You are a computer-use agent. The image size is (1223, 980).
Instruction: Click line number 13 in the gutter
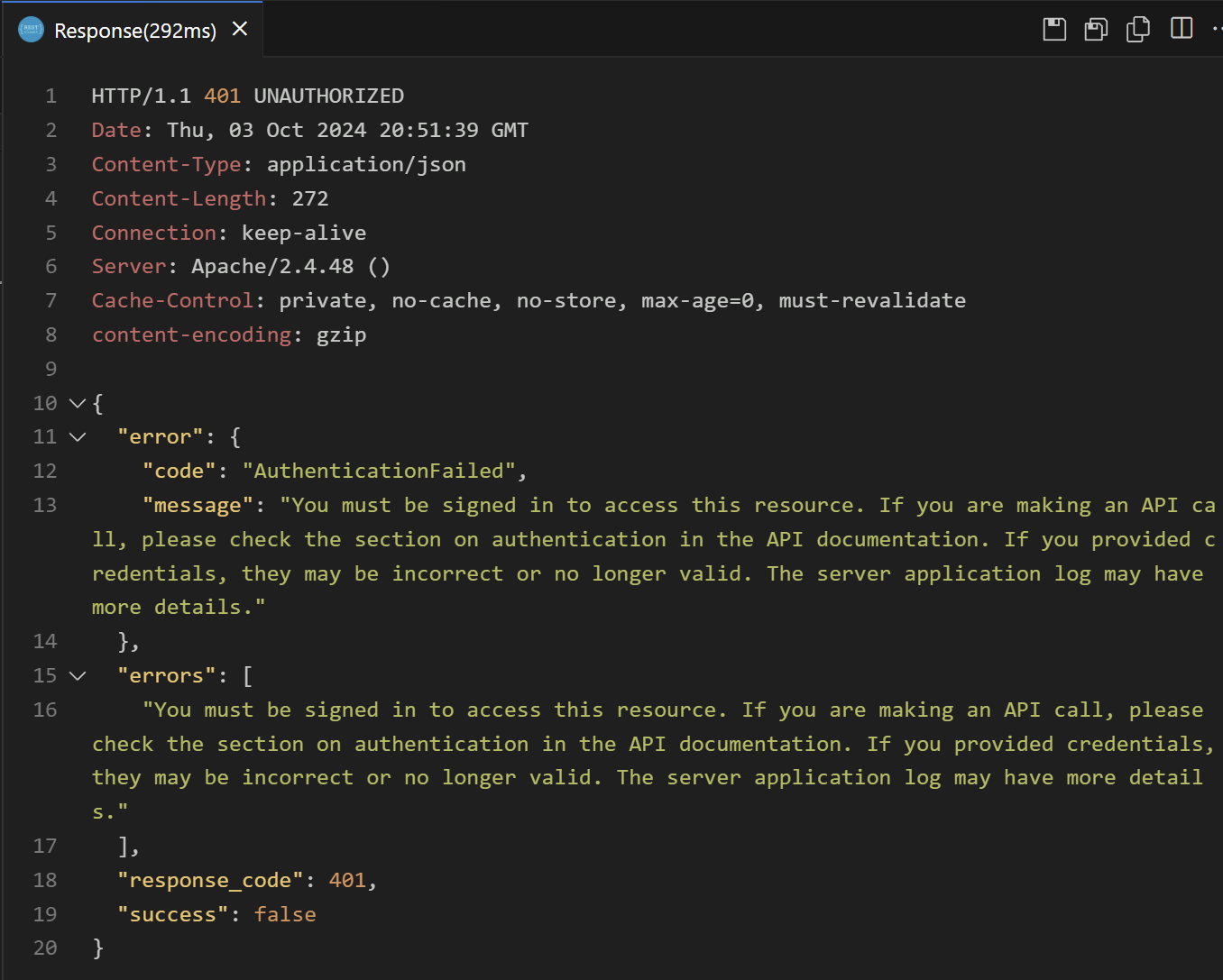[x=45, y=505]
